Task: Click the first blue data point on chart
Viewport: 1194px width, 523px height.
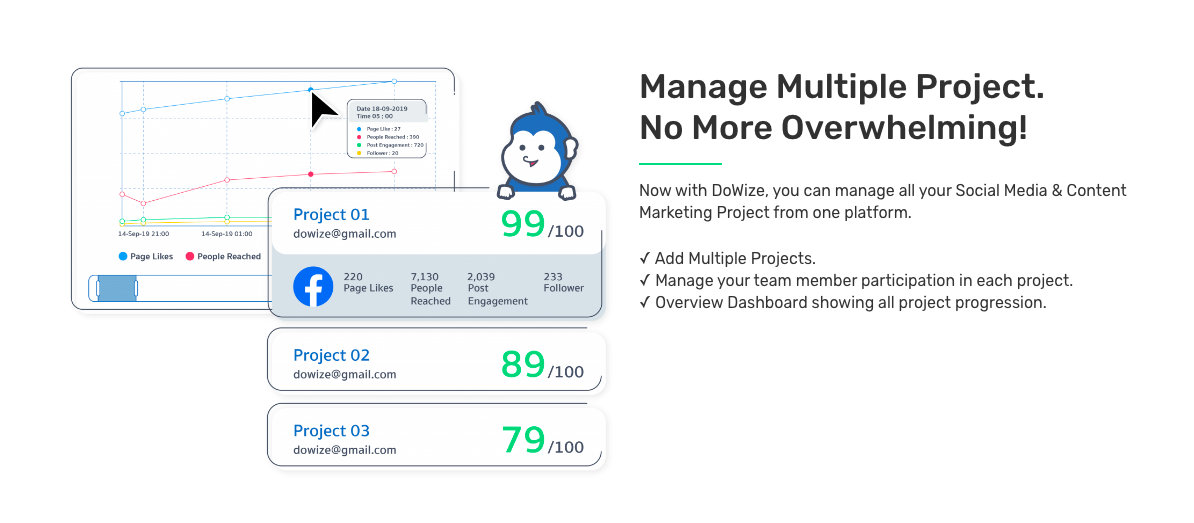Action: tap(122, 113)
